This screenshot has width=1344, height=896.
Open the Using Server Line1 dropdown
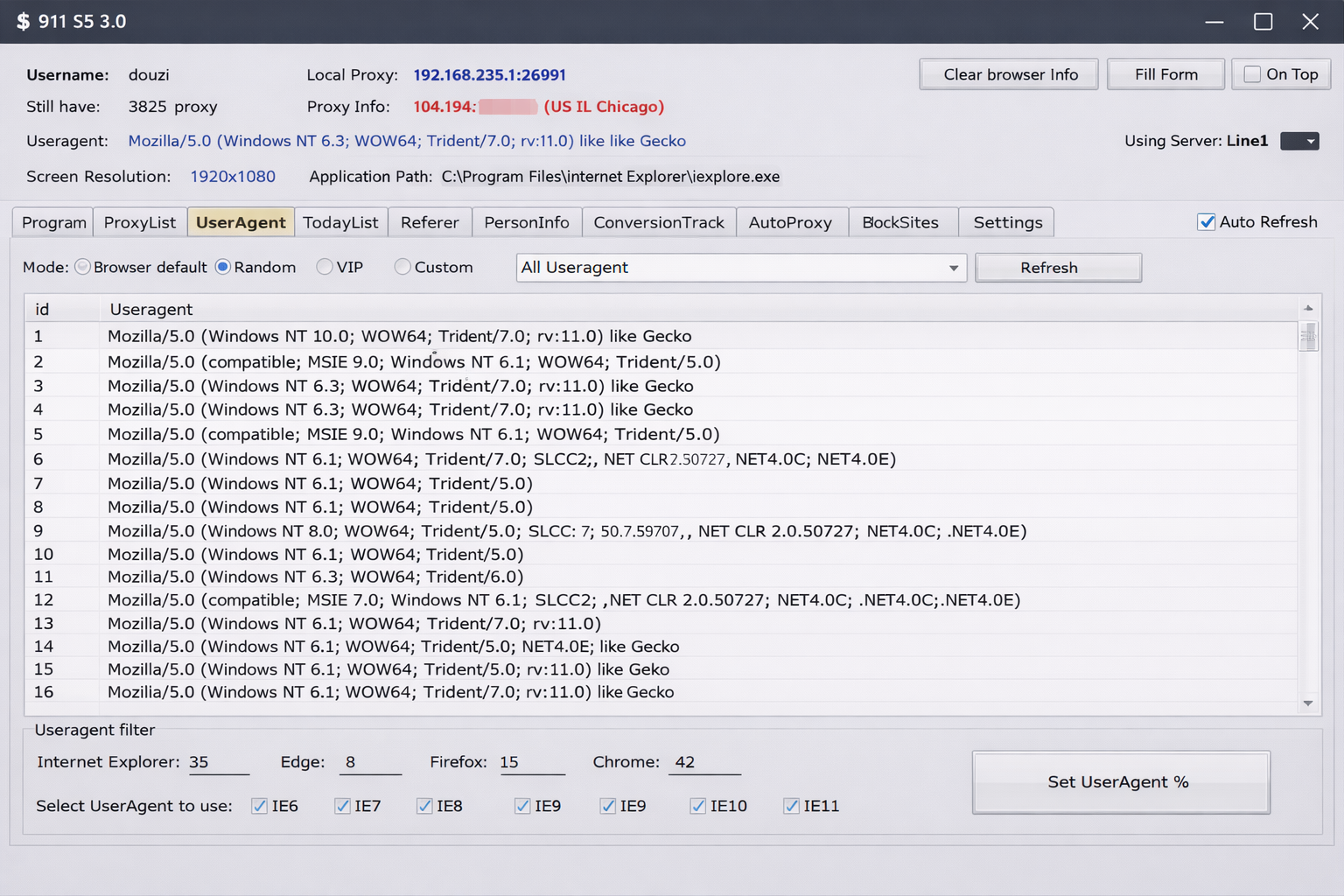coord(1299,141)
